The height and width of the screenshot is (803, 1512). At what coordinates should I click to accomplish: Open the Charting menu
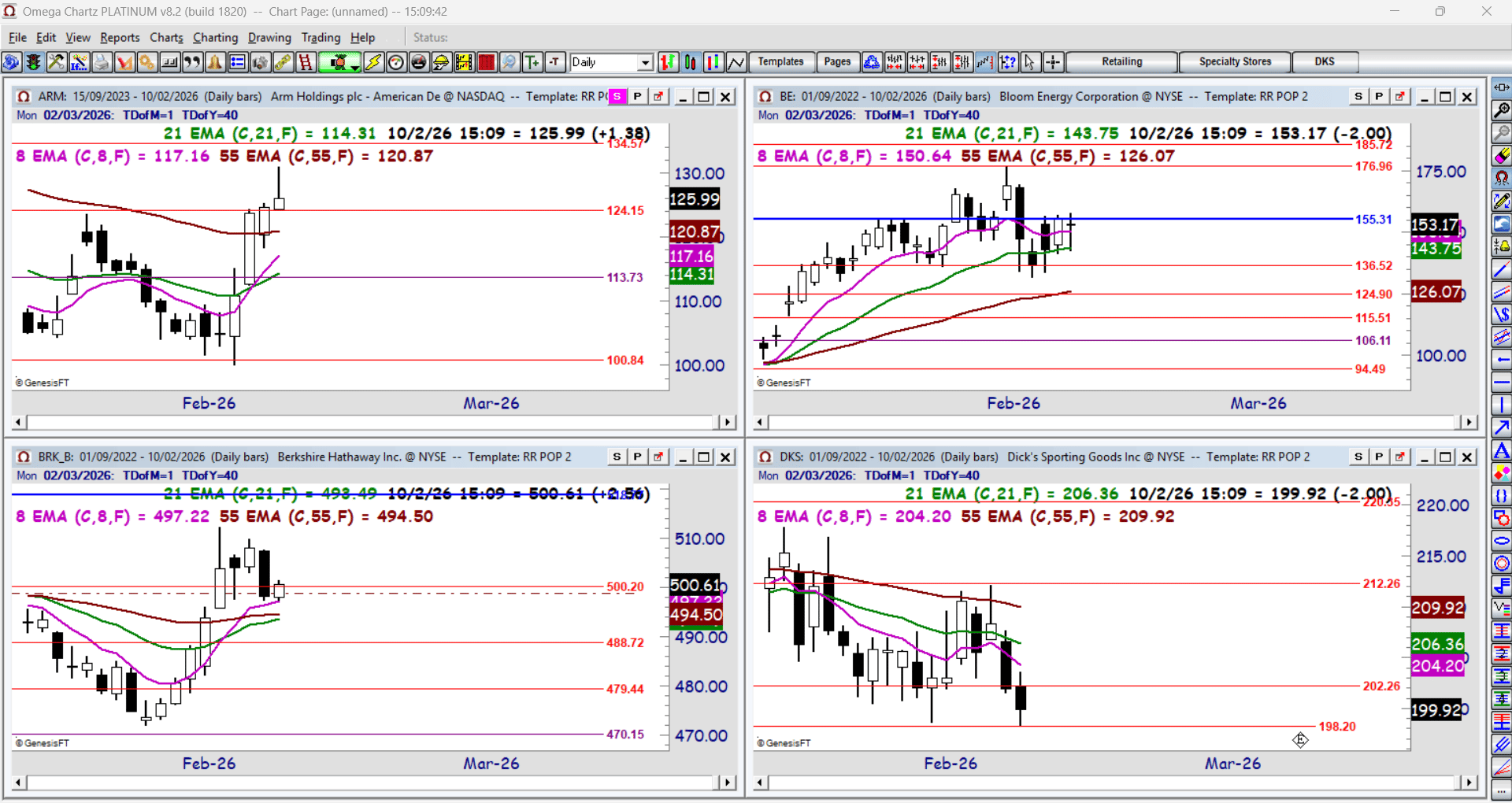point(215,37)
